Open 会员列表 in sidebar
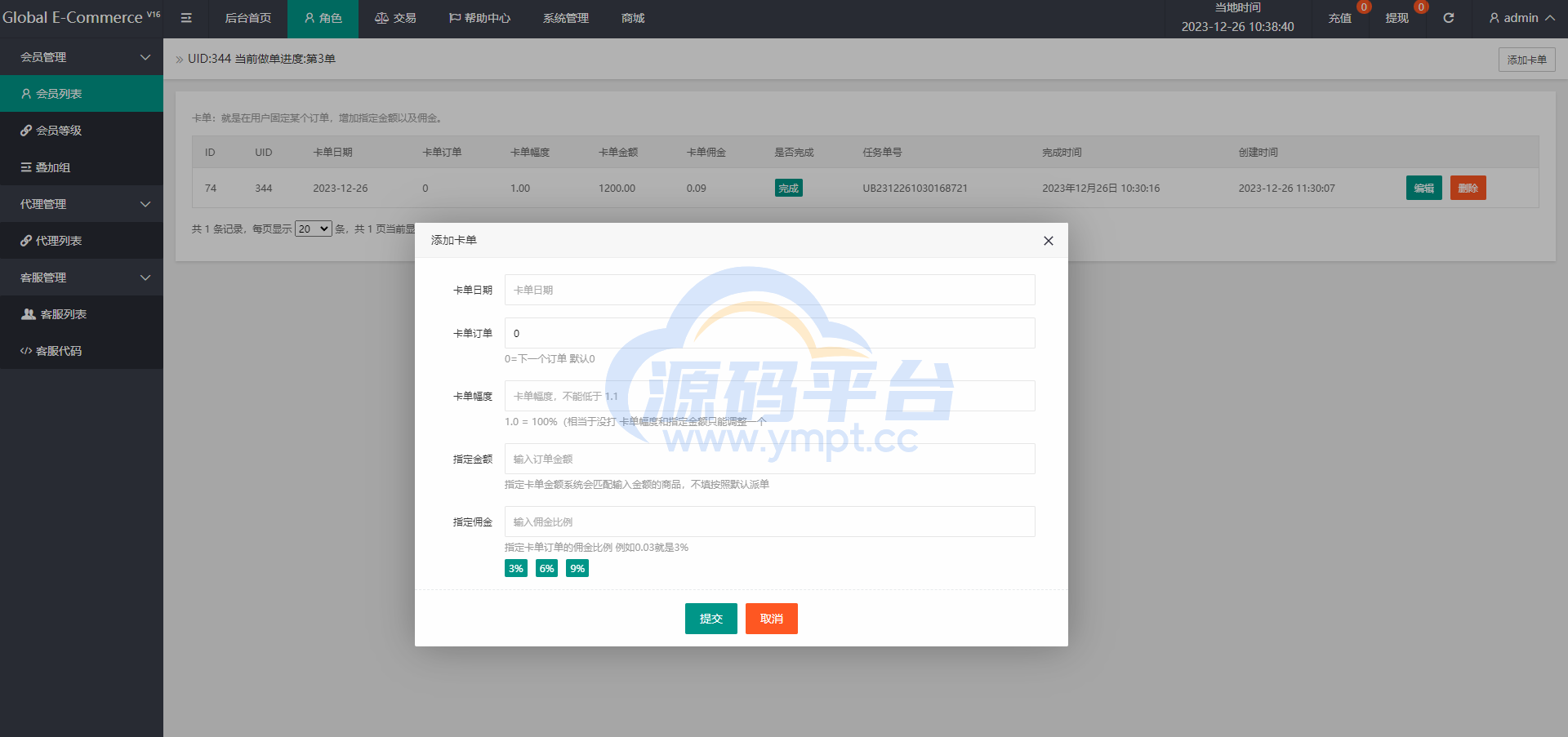The image size is (1568, 737). [x=82, y=94]
